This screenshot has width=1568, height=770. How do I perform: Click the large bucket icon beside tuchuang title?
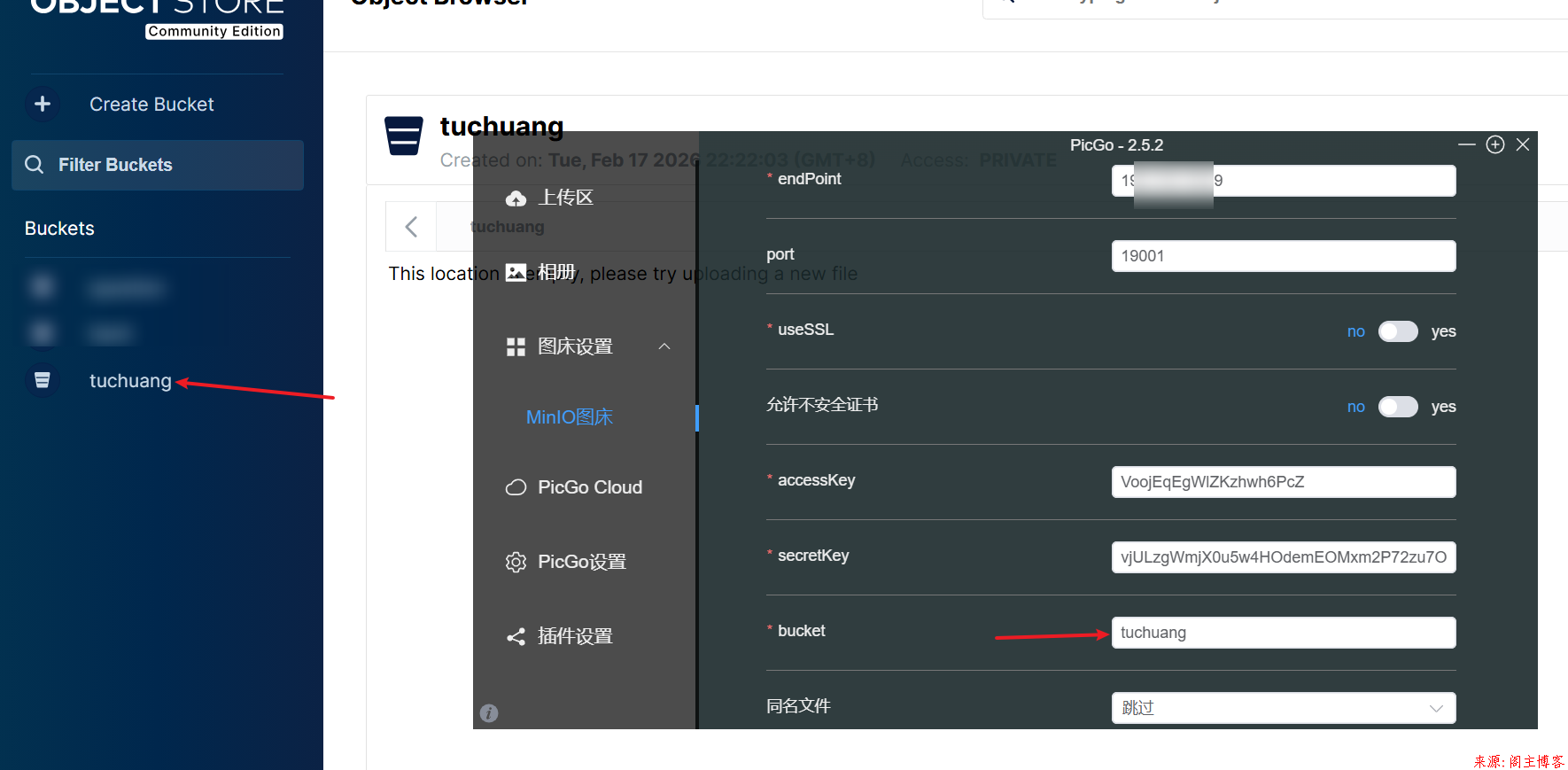pos(403,136)
